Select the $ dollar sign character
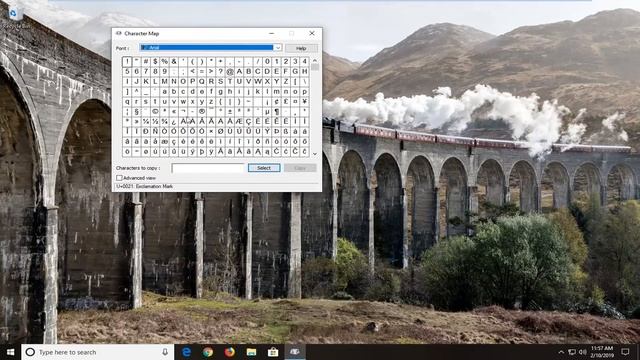 pyautogui.click(x=155, y=62)
